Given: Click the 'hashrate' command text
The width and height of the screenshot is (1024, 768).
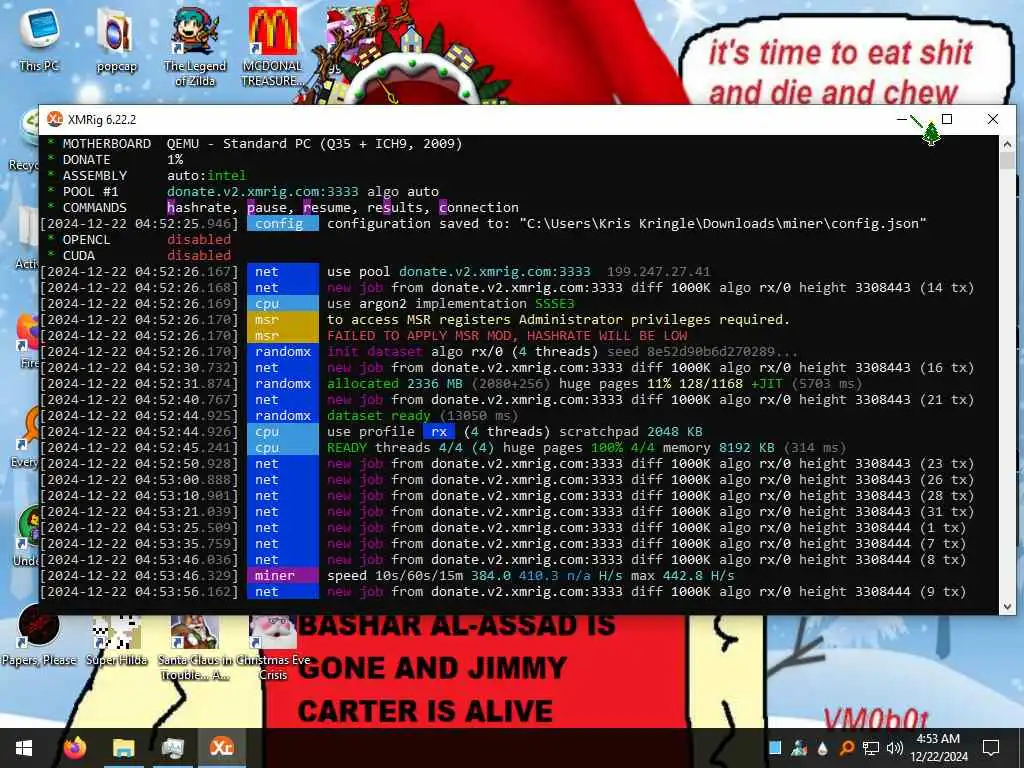Looking at the screenshot, I should click(x=202, y=208).
